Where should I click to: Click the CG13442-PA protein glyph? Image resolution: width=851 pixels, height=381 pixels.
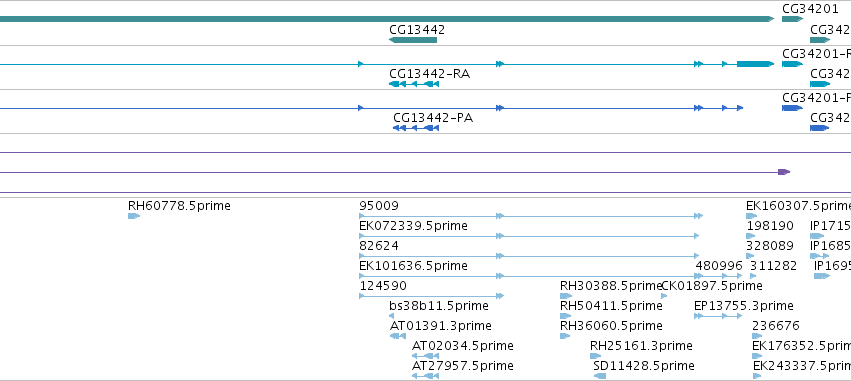(x=416, y=128)
